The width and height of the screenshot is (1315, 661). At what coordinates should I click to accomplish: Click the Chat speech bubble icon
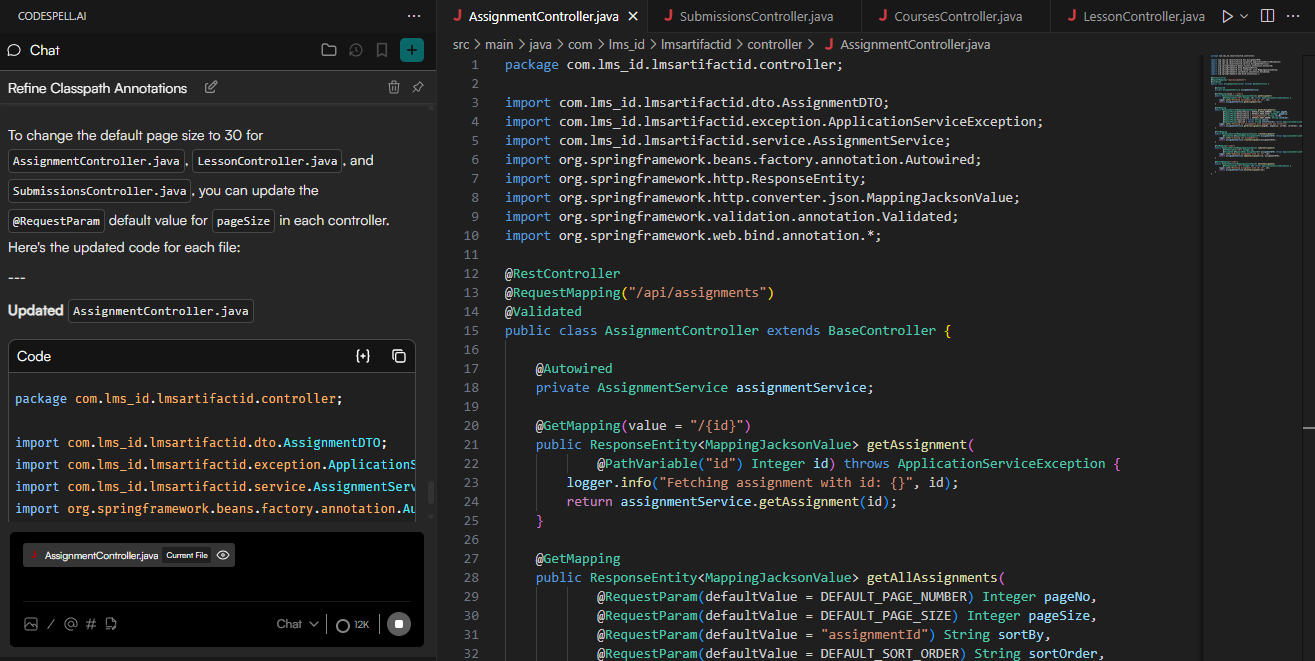(14, 50)
